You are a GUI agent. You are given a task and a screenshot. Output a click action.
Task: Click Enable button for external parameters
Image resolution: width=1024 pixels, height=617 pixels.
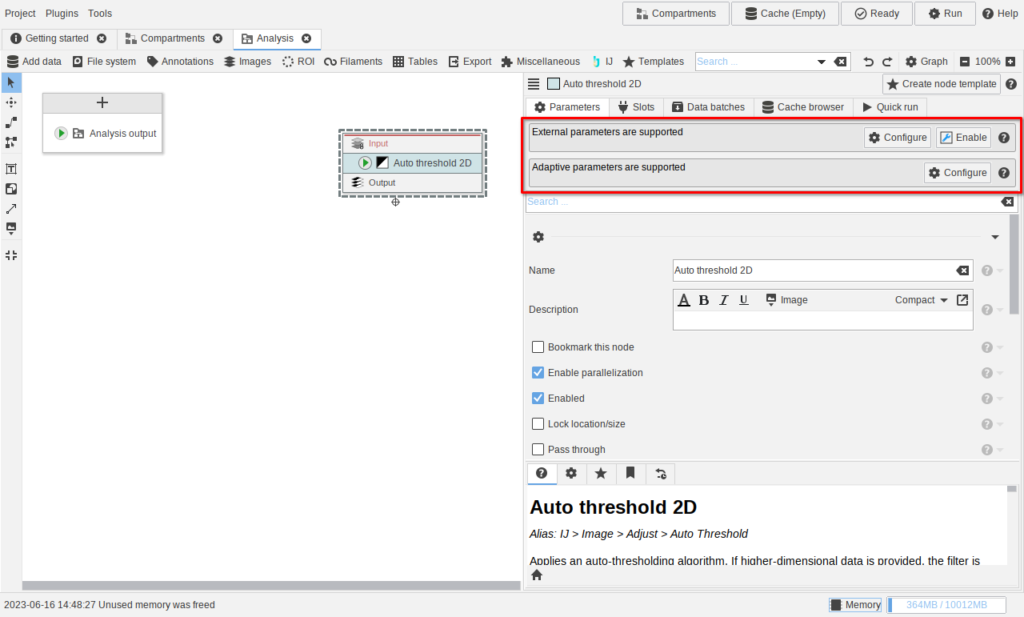click(963, 138)
